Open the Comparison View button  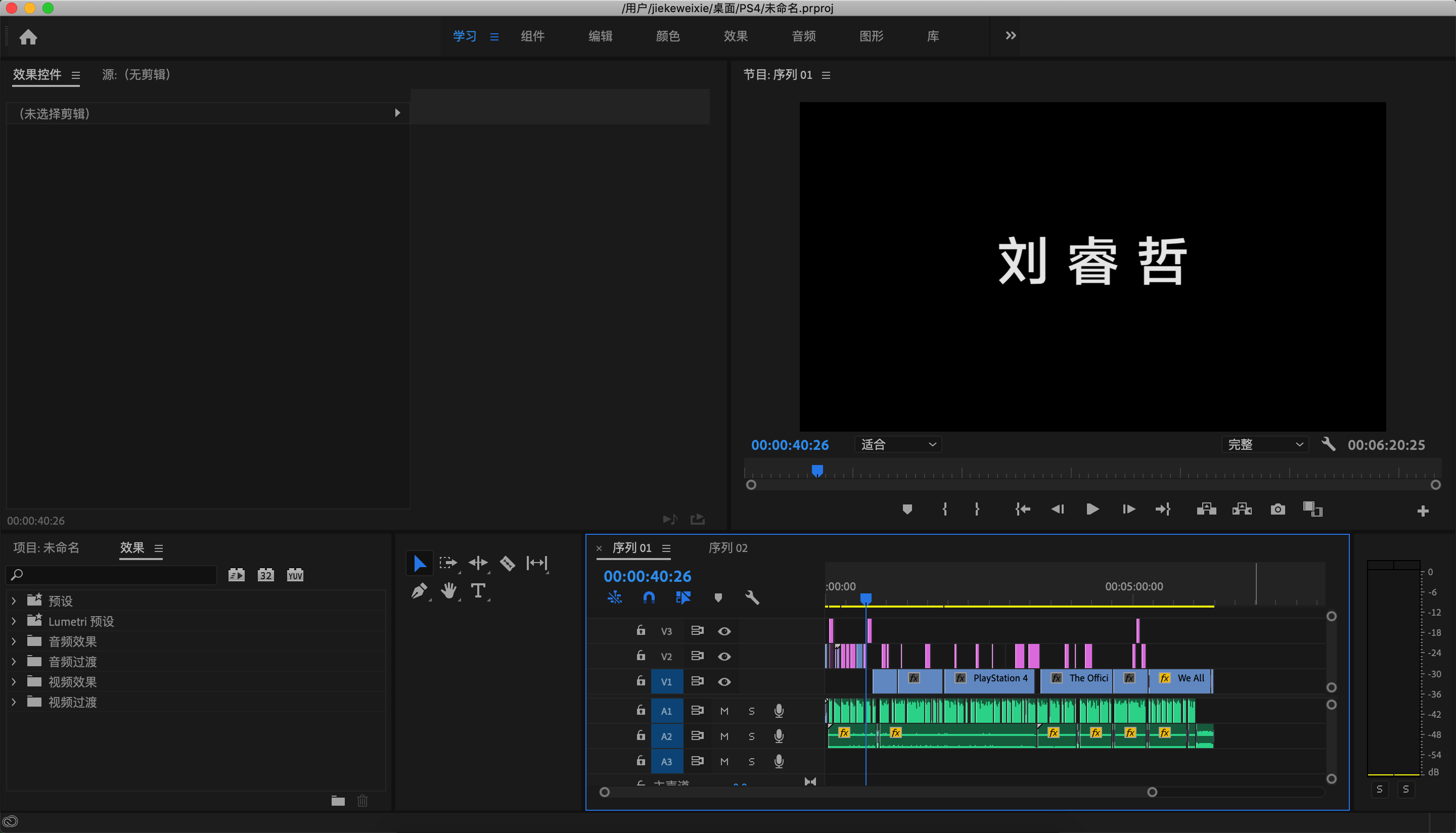1312,509
